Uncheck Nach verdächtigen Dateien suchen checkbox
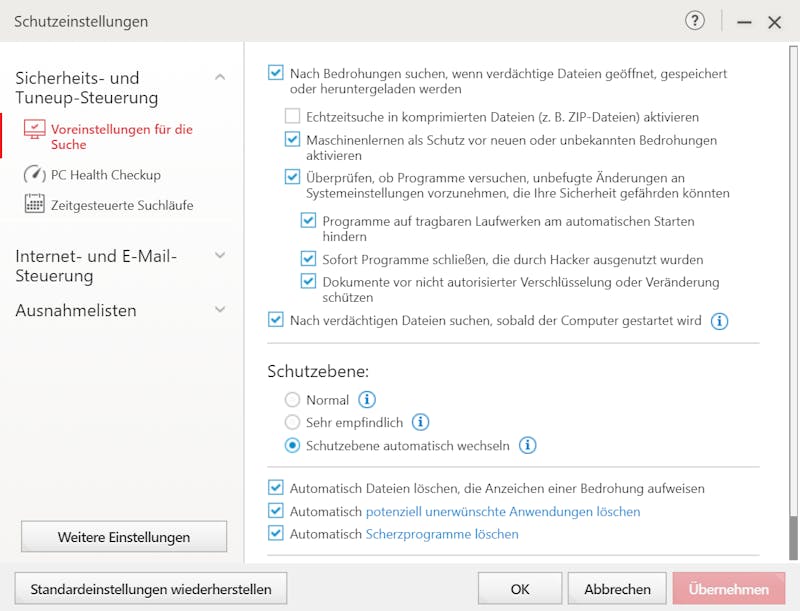Screen dimensions: 800x611 pyautogui.click(x=276, y=320)
